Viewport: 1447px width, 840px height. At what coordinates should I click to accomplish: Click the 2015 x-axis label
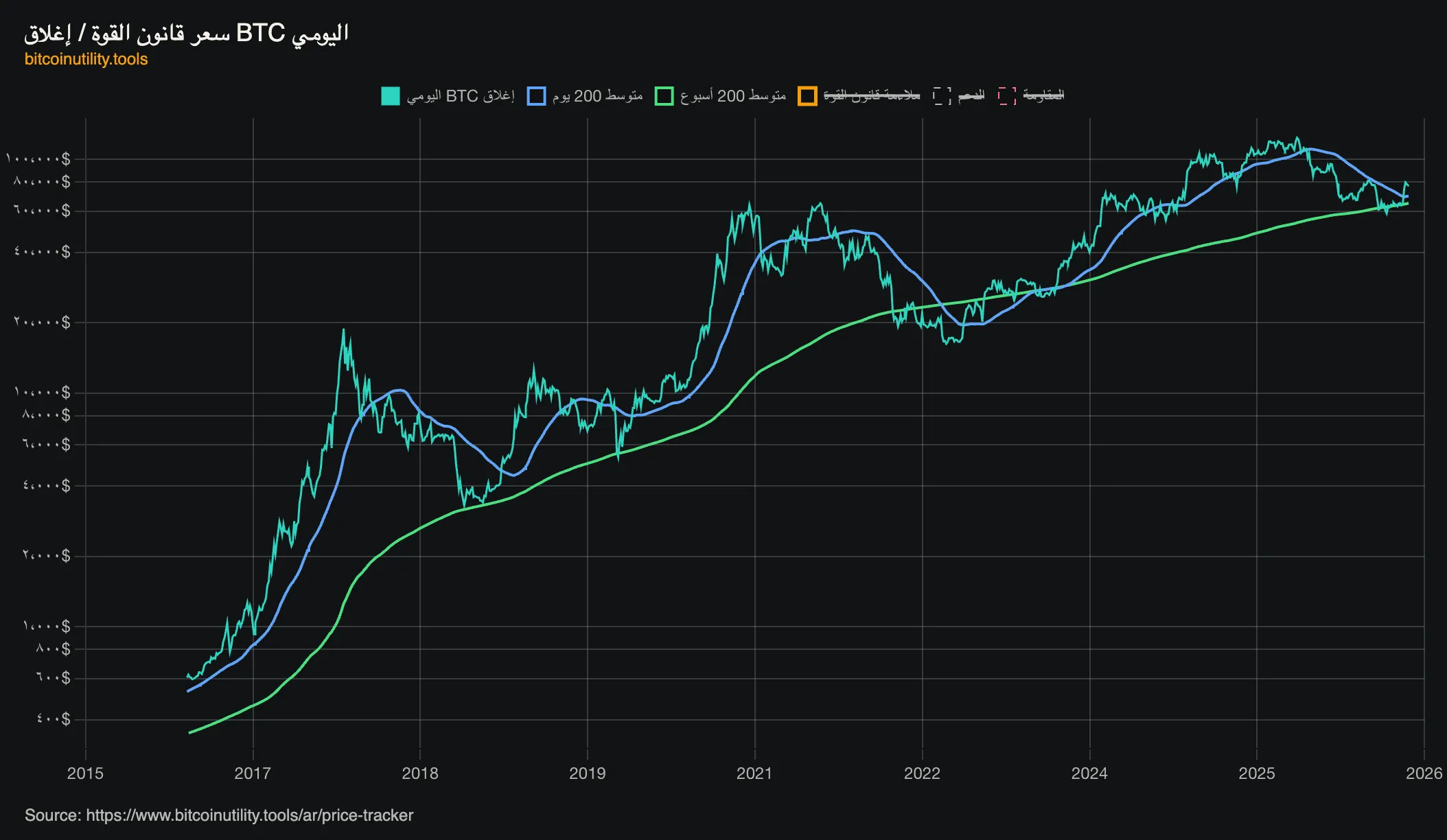pos(86,773)
